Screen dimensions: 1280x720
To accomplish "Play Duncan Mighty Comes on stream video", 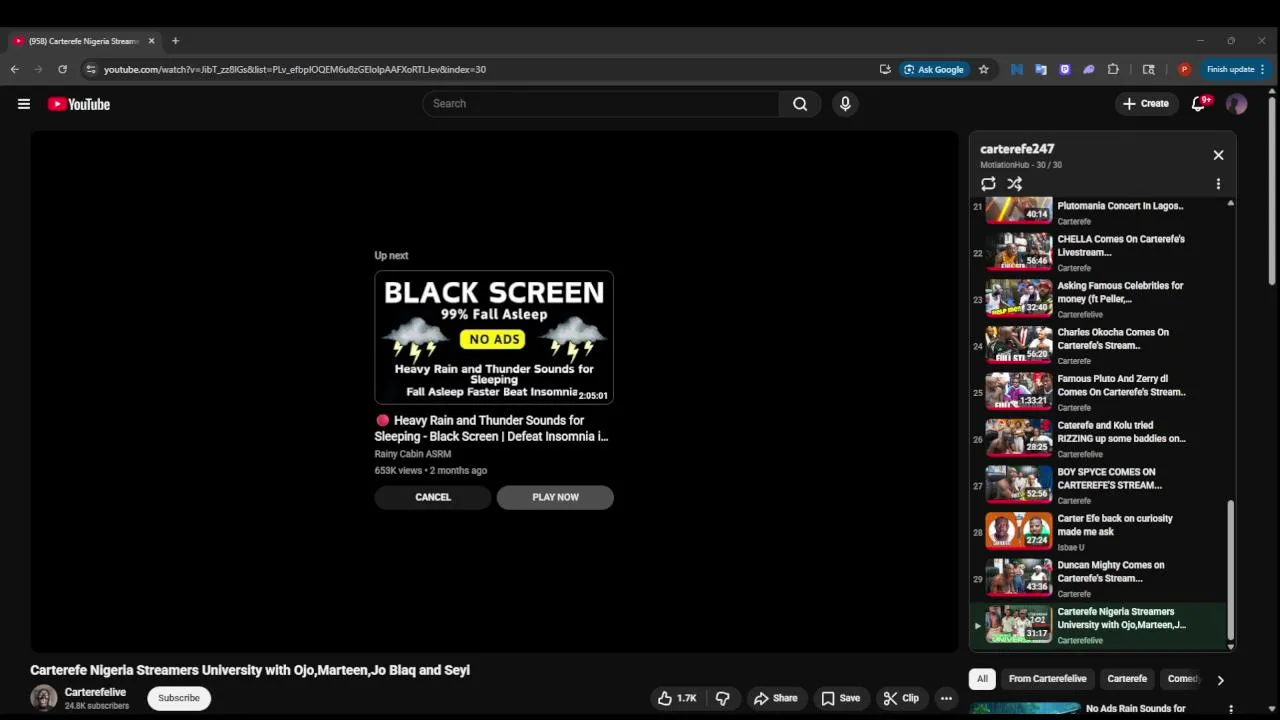I will tap(1100, 578).
